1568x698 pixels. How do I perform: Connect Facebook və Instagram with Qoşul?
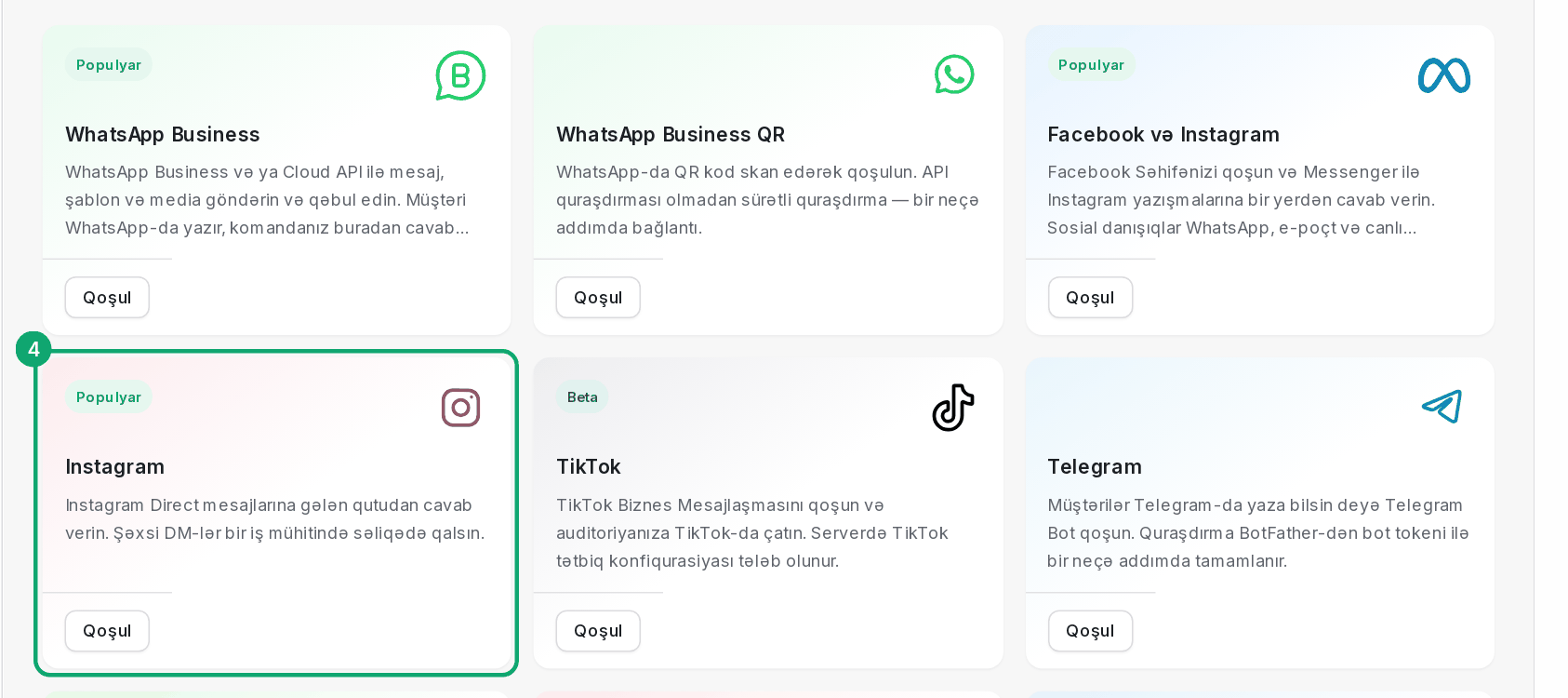click(1090, 298)
